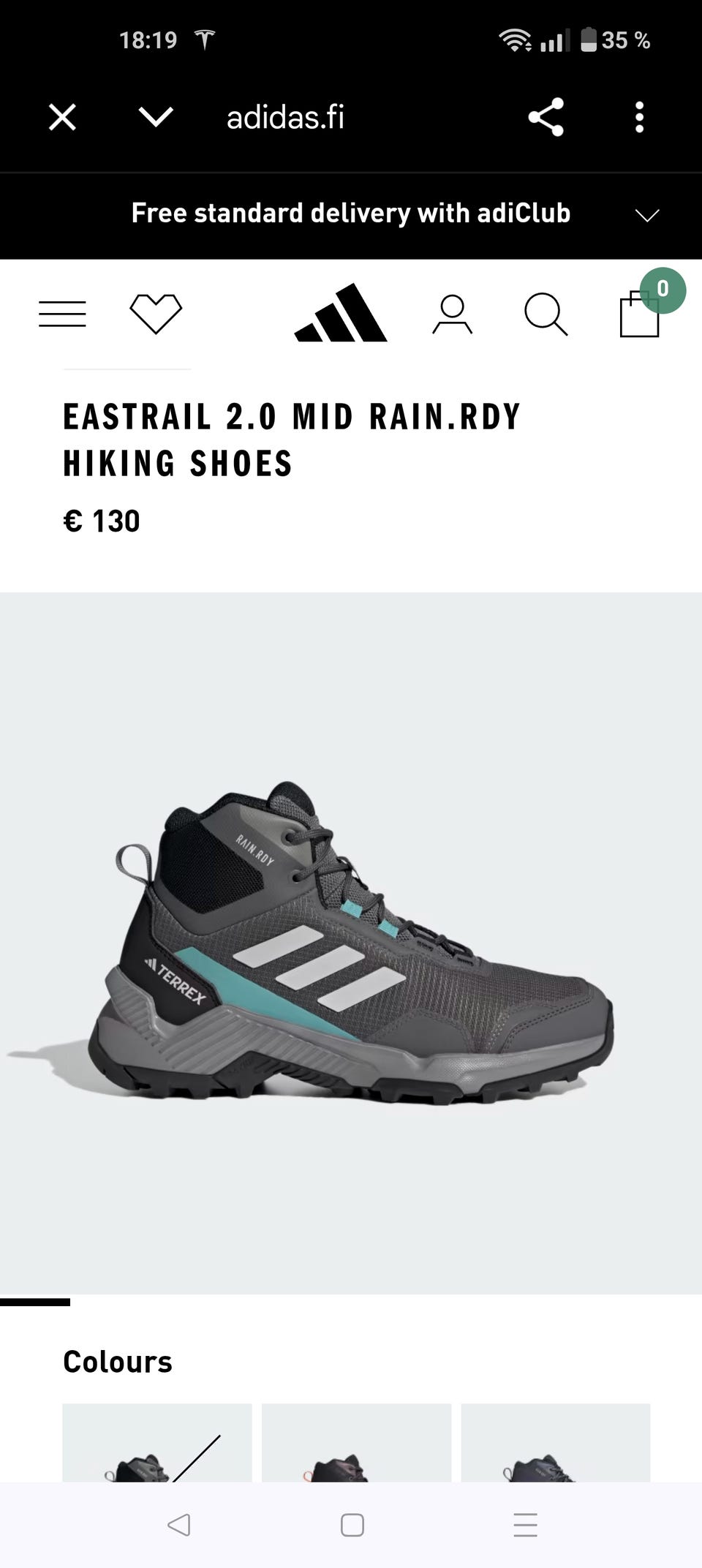This screenshot has width=702, height=1568.
Task: Close the browser tab with X
Action: point(62,117)
